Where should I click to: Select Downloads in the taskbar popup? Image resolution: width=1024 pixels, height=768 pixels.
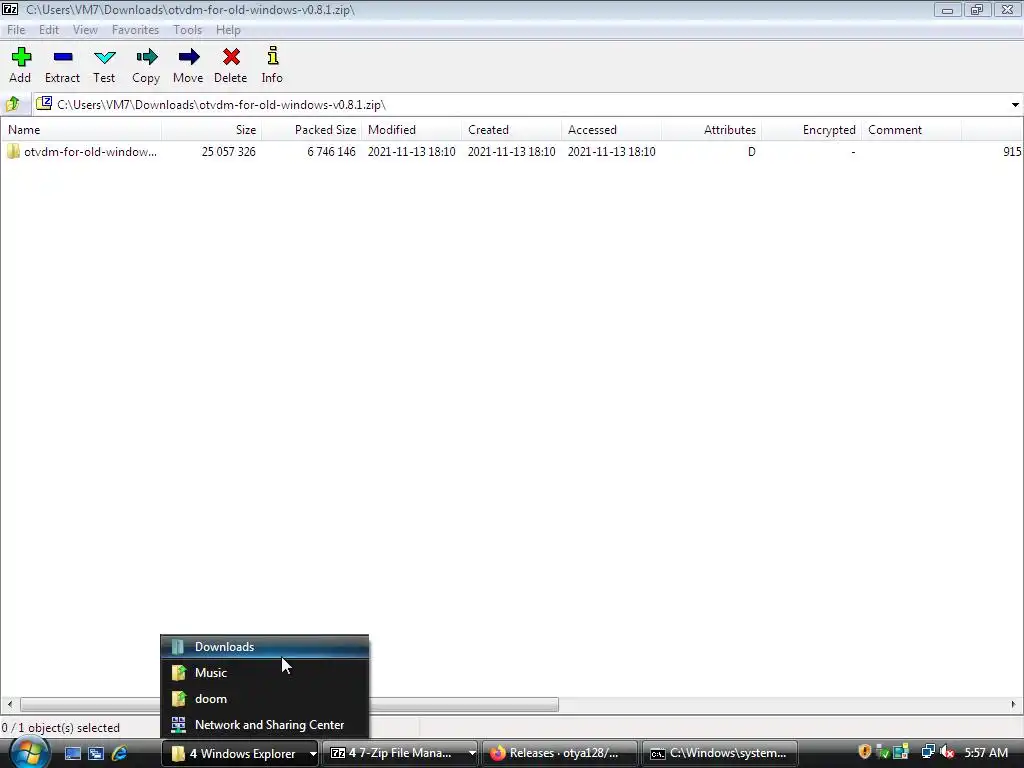(x=264, y=647)
